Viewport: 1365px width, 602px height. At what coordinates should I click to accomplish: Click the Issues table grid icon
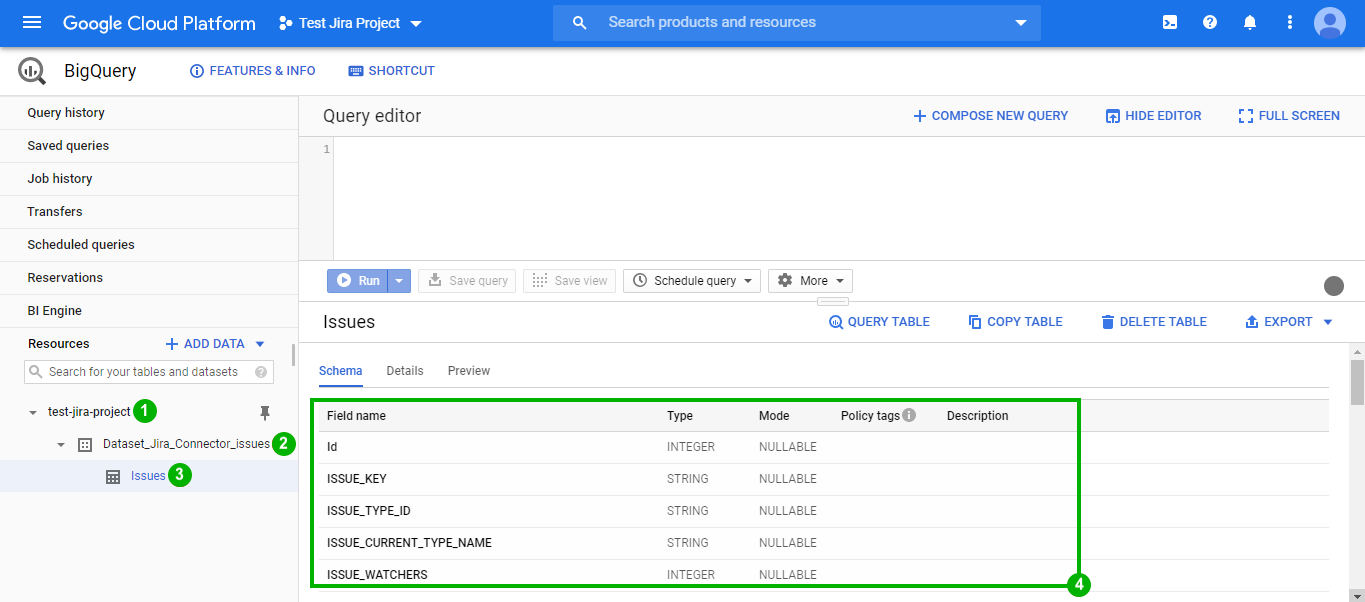tap(113, 475)
